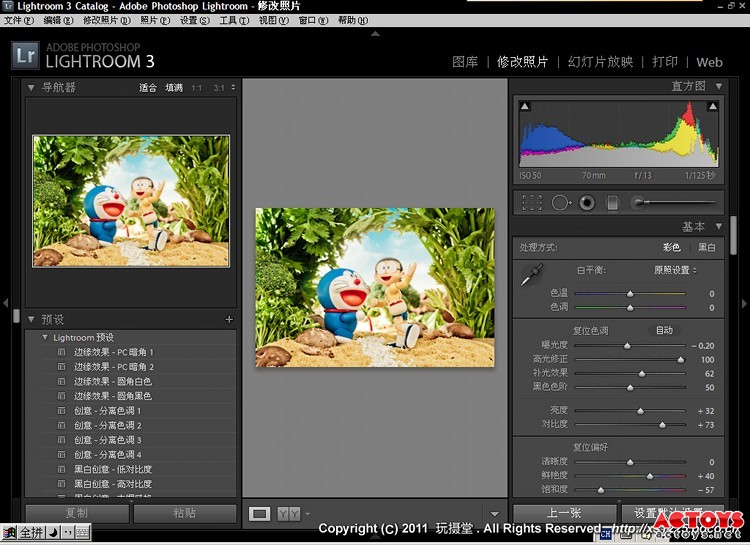
Task: Collapse the Lightroom 预设 folder
Action: pyautogui.click(x=45, y=337)
